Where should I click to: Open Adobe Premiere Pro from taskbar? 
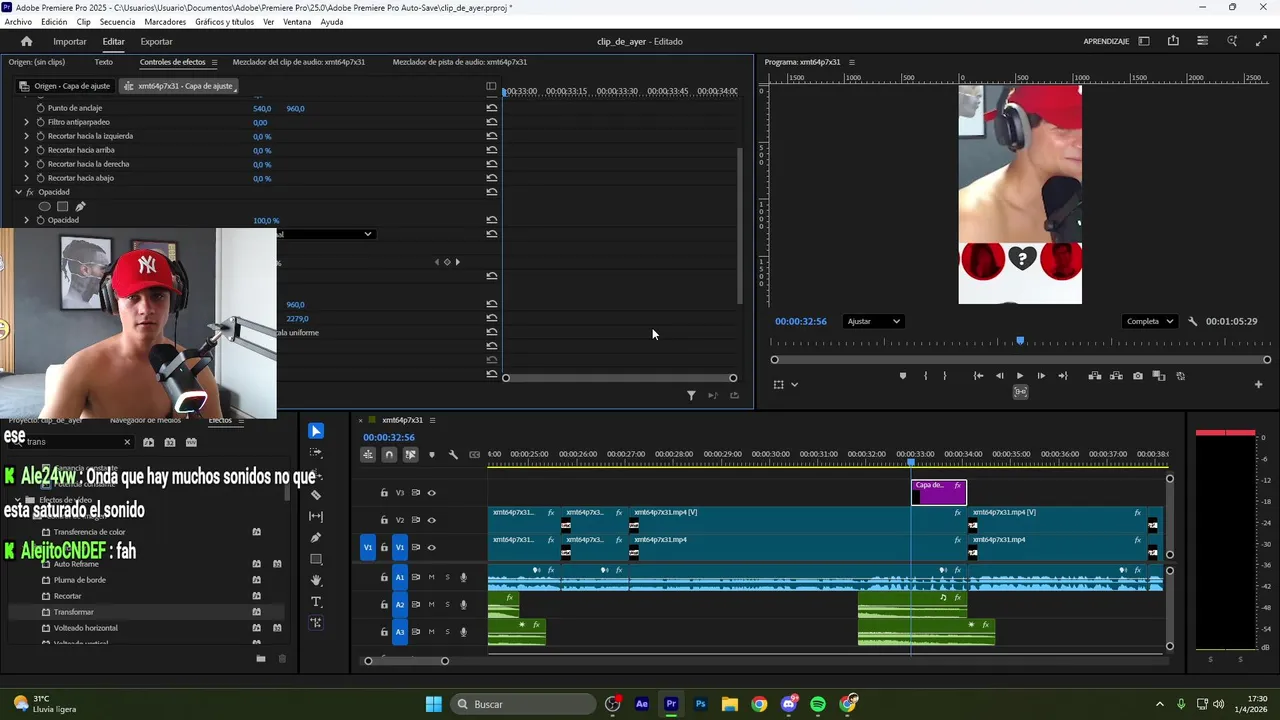click(671, 704)
